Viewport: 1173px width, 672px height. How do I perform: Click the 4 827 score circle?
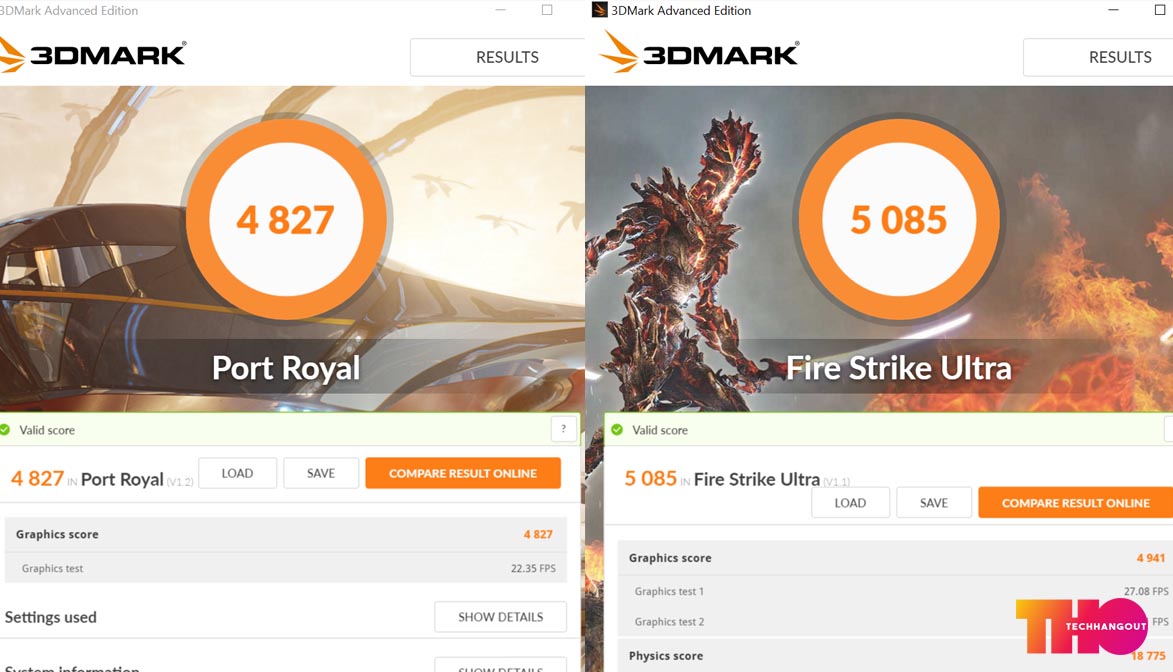(x=286, y=219)
